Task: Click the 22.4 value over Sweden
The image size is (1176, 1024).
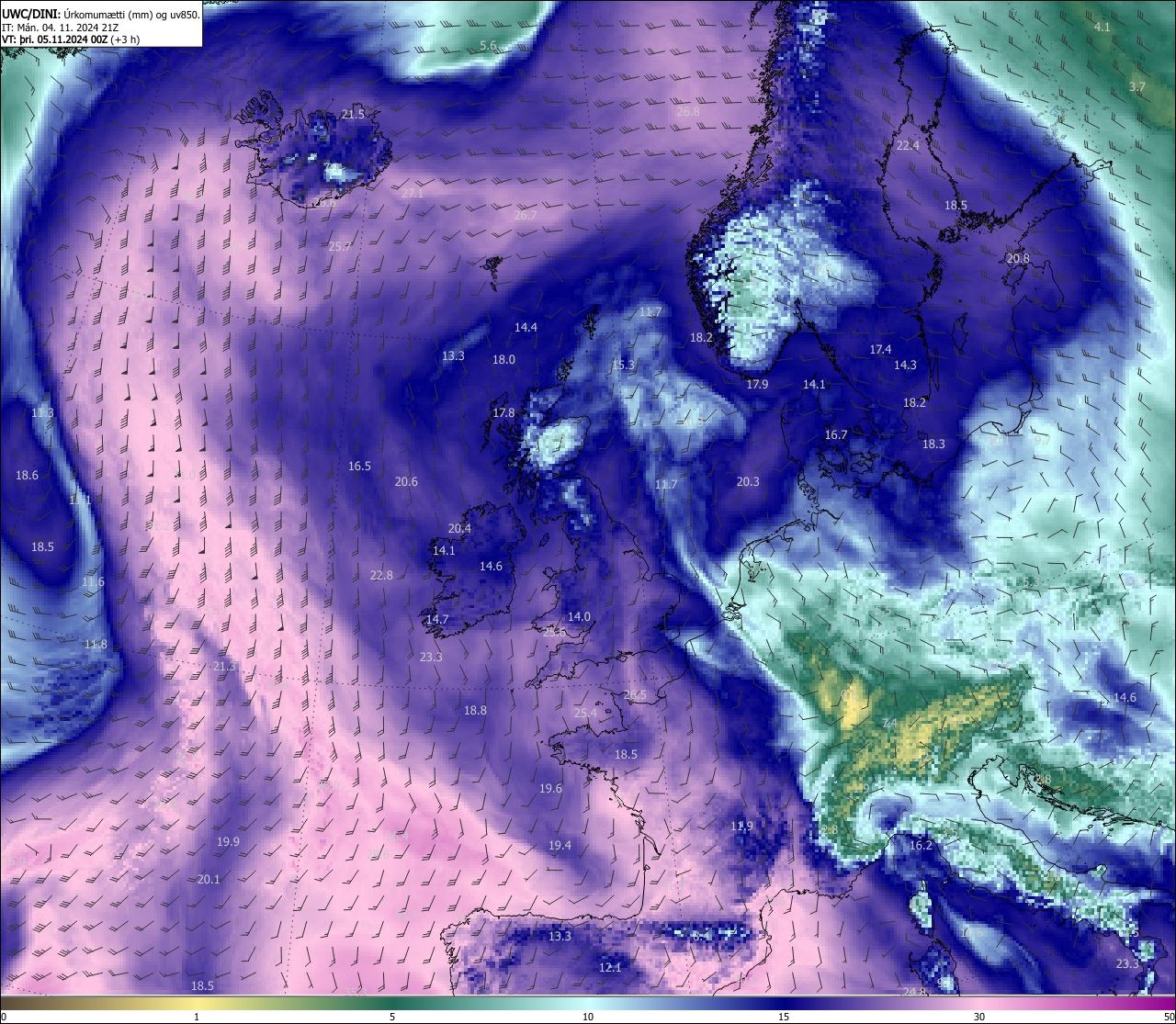Action: [x=908, y=145]
